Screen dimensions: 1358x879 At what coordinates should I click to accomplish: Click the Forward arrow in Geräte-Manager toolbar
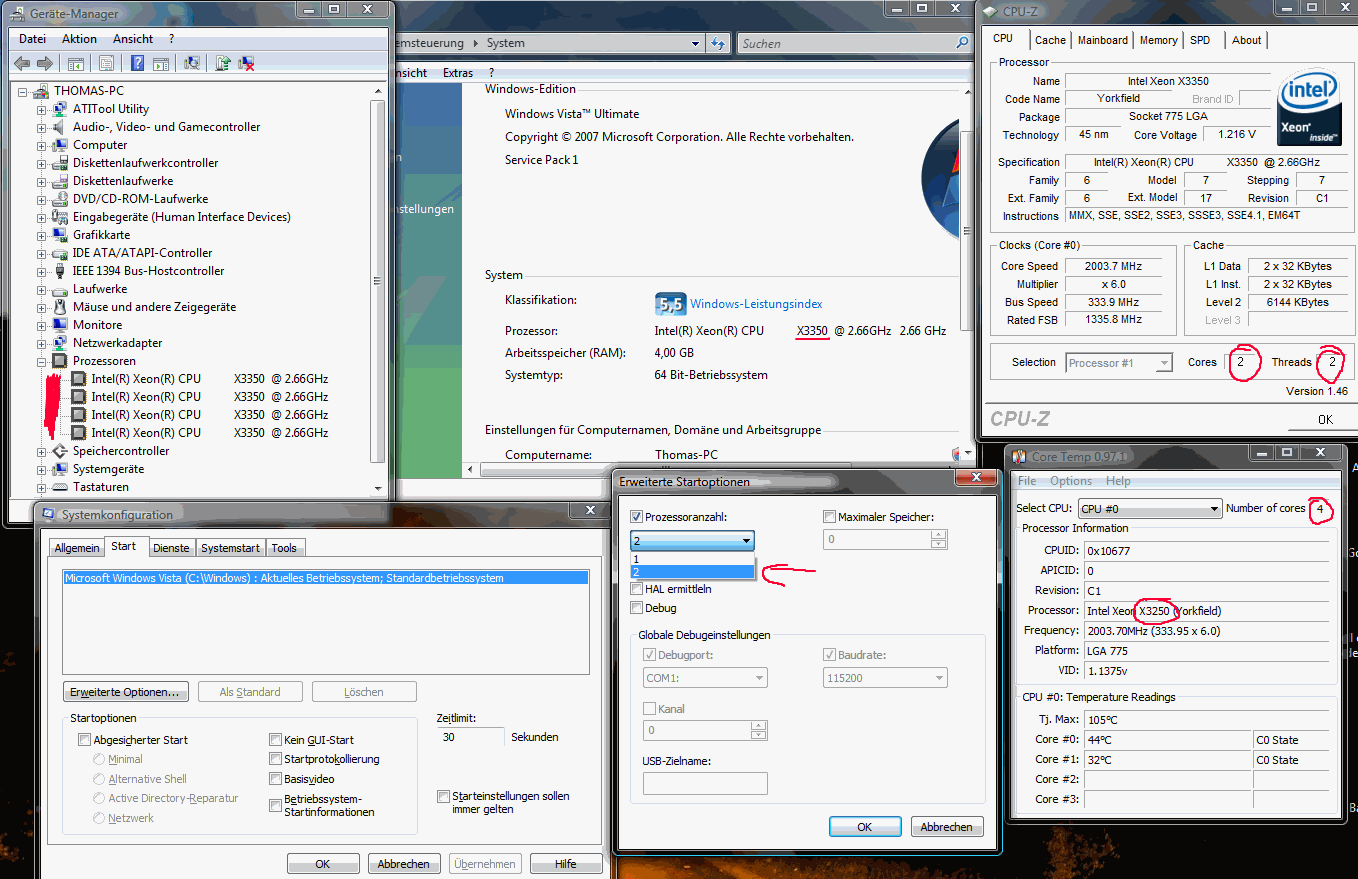(x=44, y=63)
